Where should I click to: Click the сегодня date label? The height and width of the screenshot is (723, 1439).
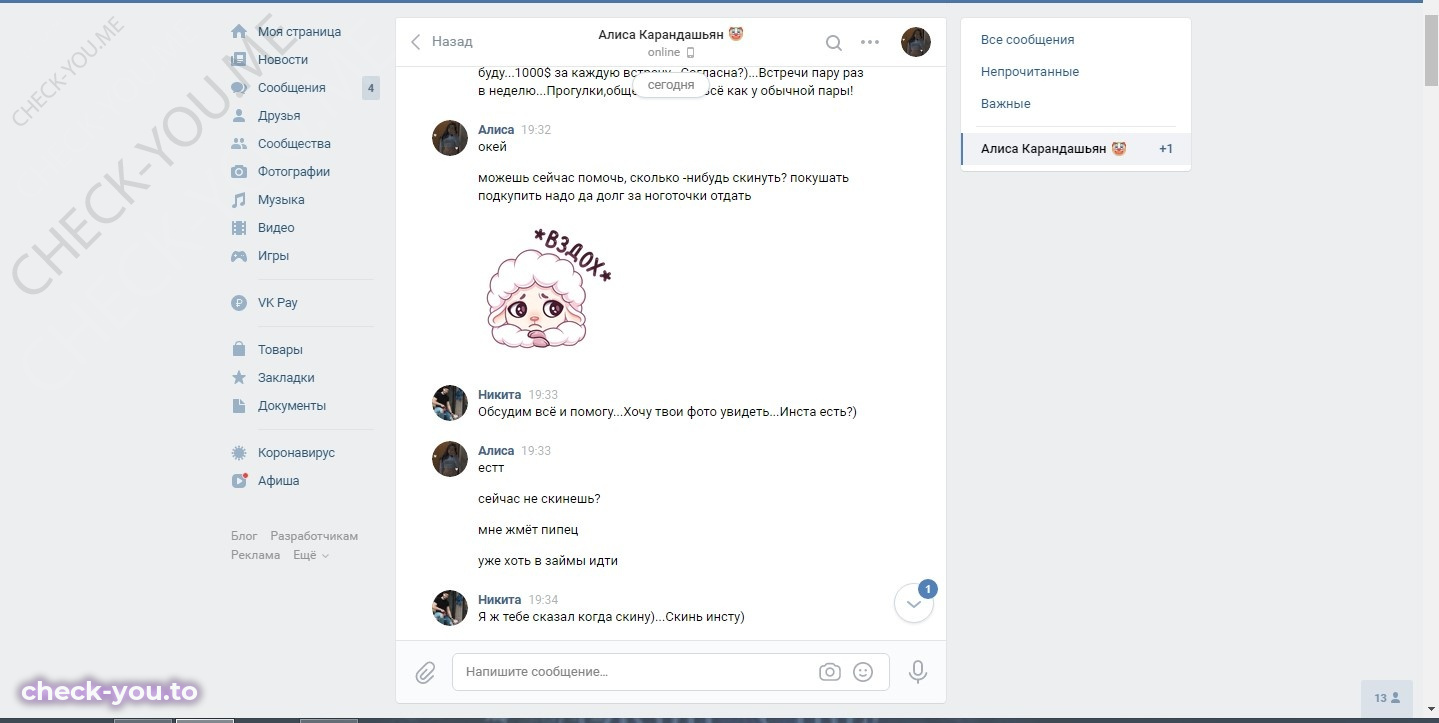[x=671, y=86]
